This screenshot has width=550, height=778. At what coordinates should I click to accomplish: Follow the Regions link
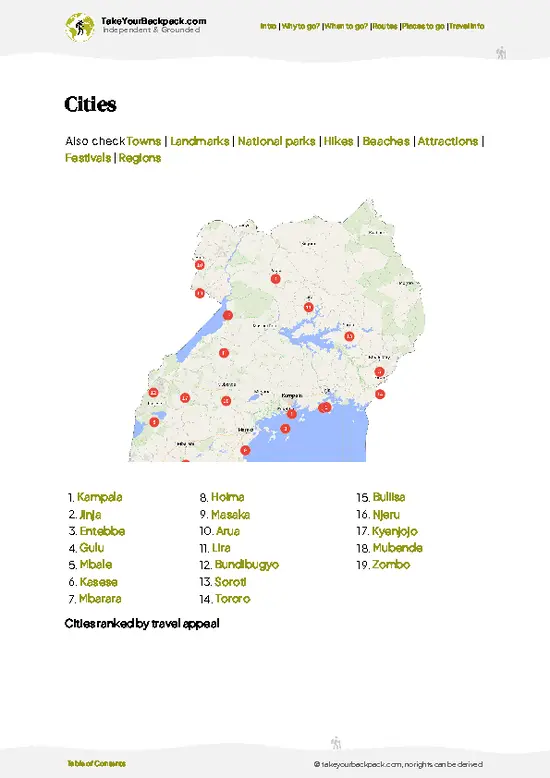point(140,158)
